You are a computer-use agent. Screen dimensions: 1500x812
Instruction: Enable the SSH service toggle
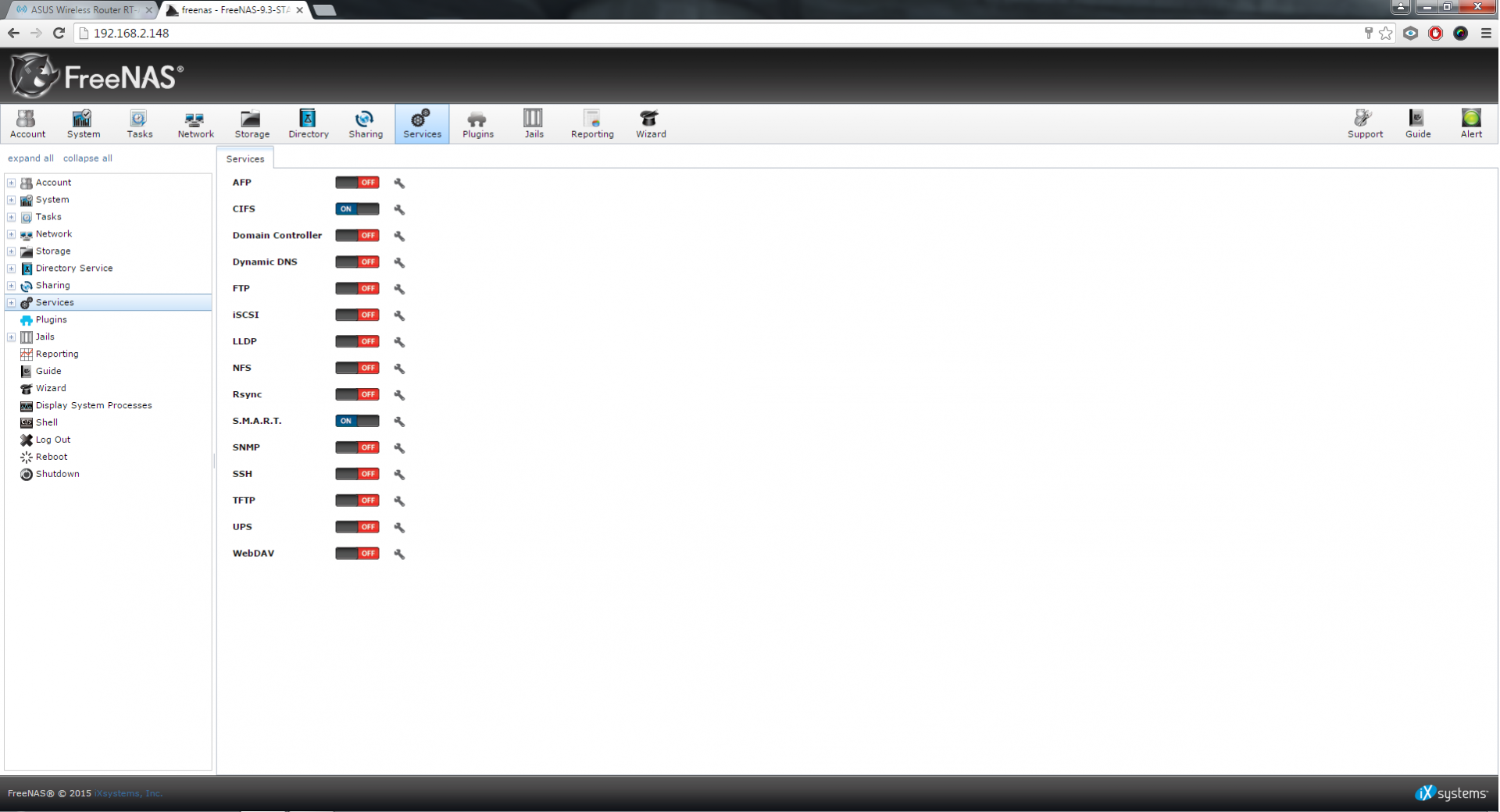(357, 475)
